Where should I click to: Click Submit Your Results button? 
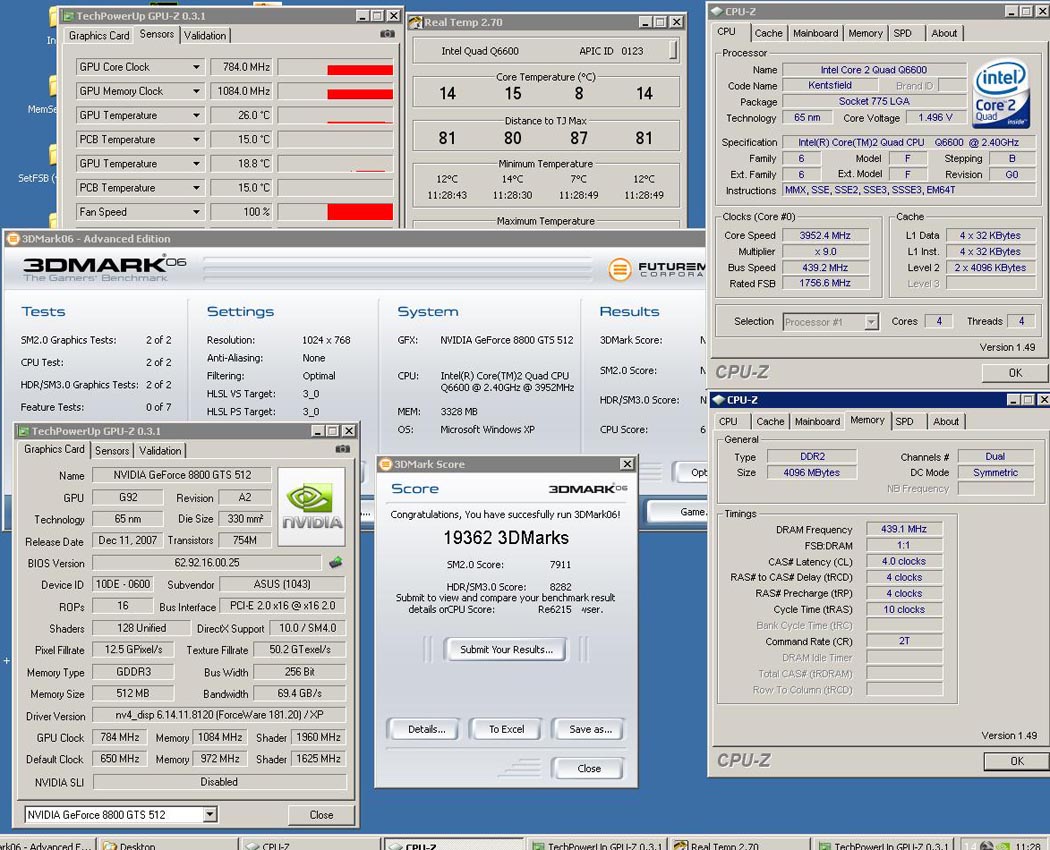coord(506,649)
